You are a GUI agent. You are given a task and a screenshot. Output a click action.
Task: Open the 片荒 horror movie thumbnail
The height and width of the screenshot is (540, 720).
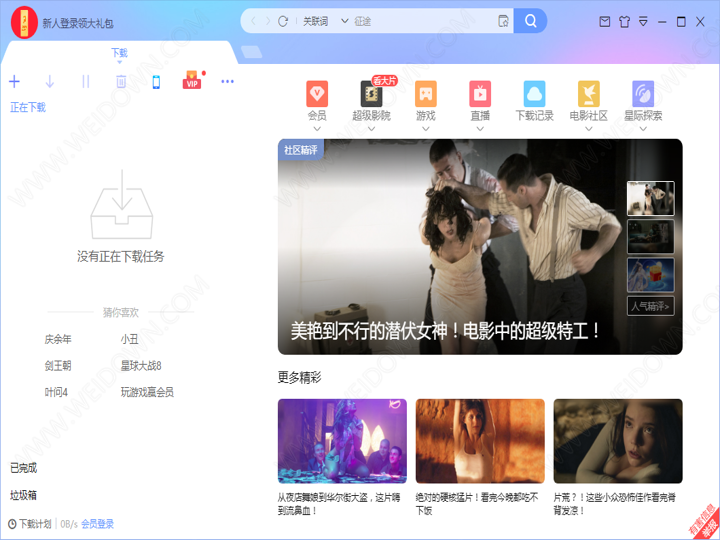[618, 441]
